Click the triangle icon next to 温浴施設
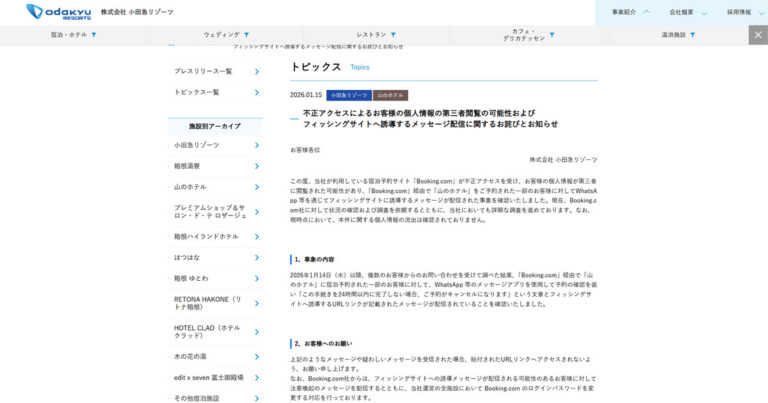768x403 pixels. click(x=692, y=35)
